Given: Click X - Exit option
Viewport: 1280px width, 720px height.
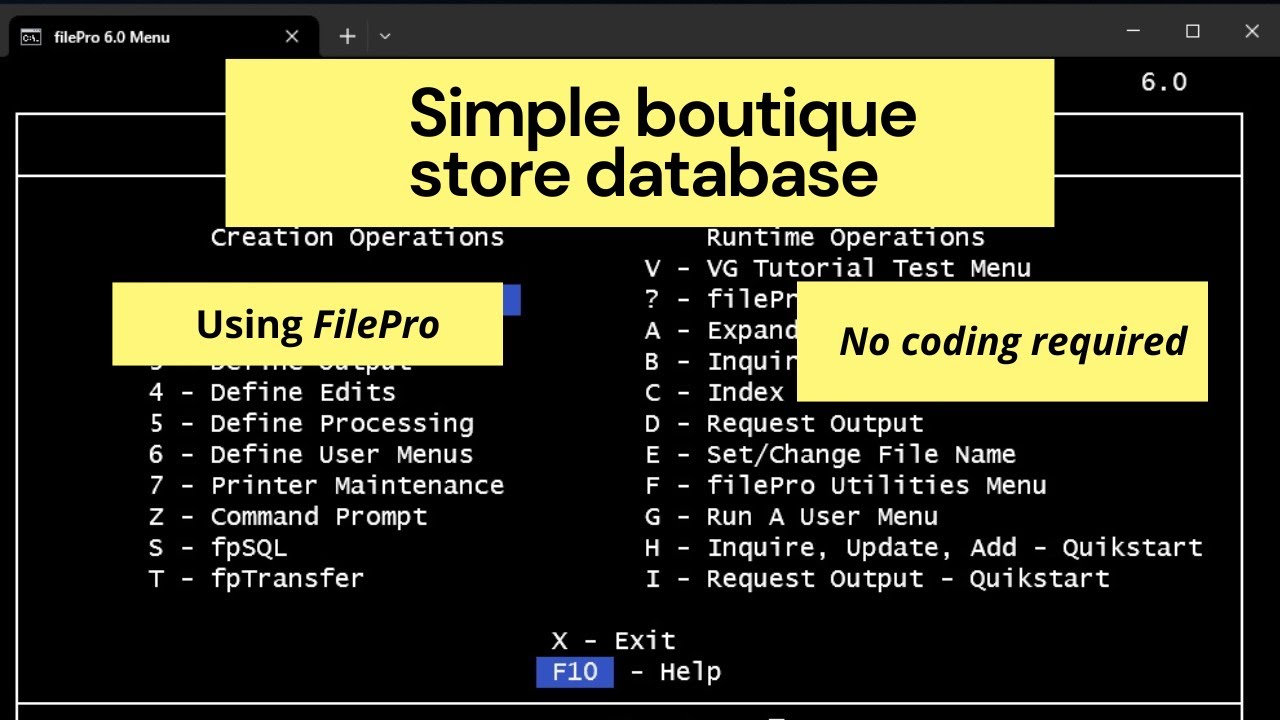Looking at the screenshot, I should (x=613, y=640).
